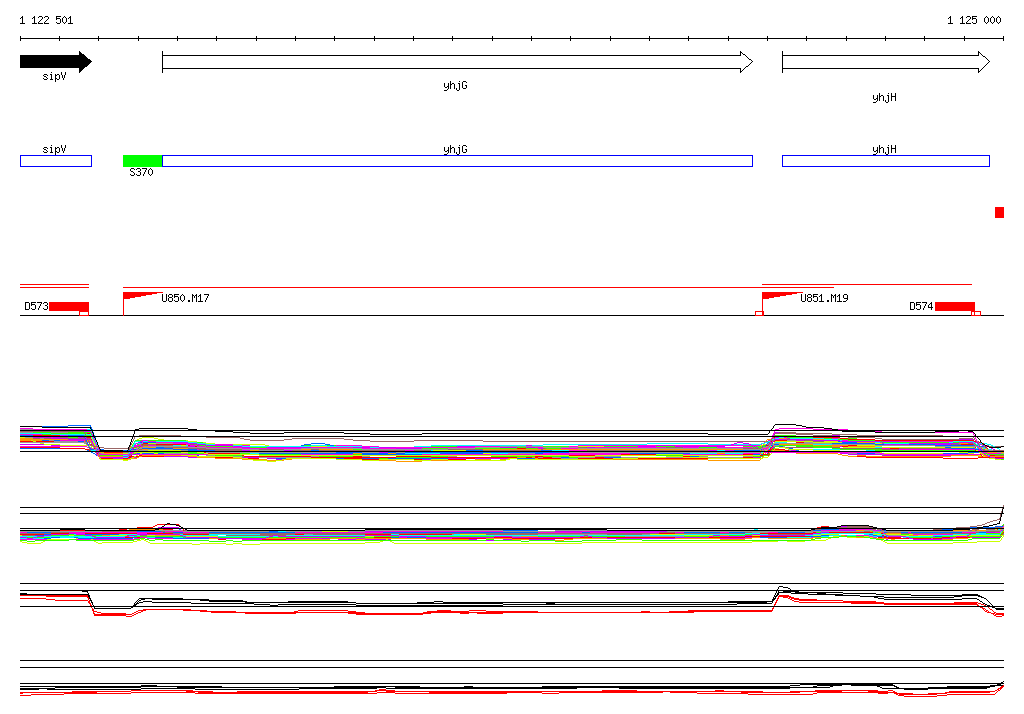
Task: Click the yhjH label under gene arrow
Action: [x=884, y=97]
